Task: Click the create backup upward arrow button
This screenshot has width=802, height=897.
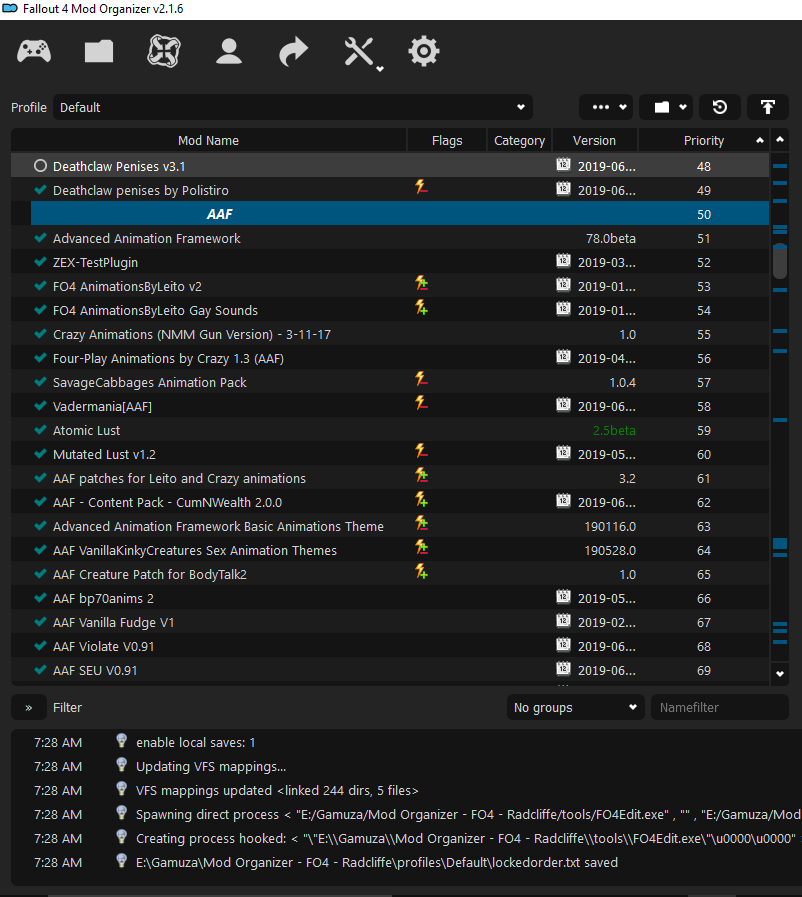Action: point(768,107)
